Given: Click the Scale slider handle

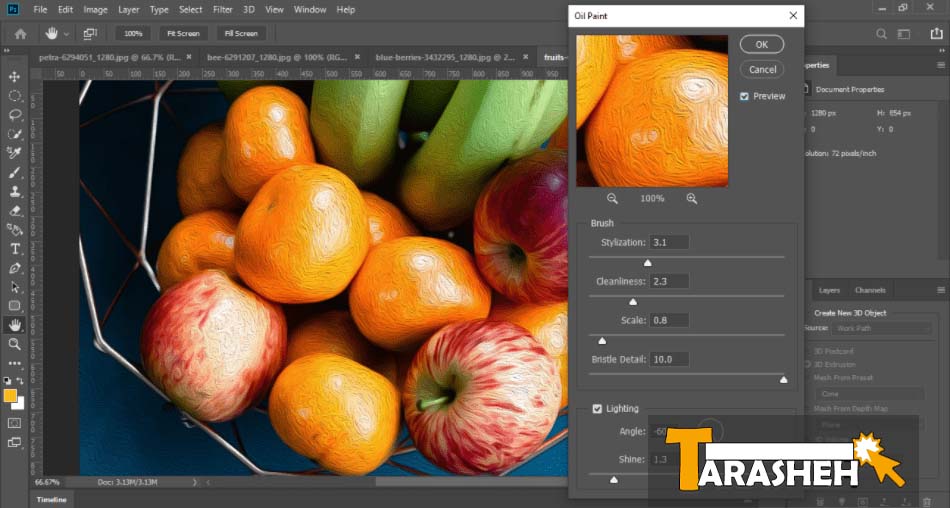Looking at the screenshot, I should click(602, 341).
